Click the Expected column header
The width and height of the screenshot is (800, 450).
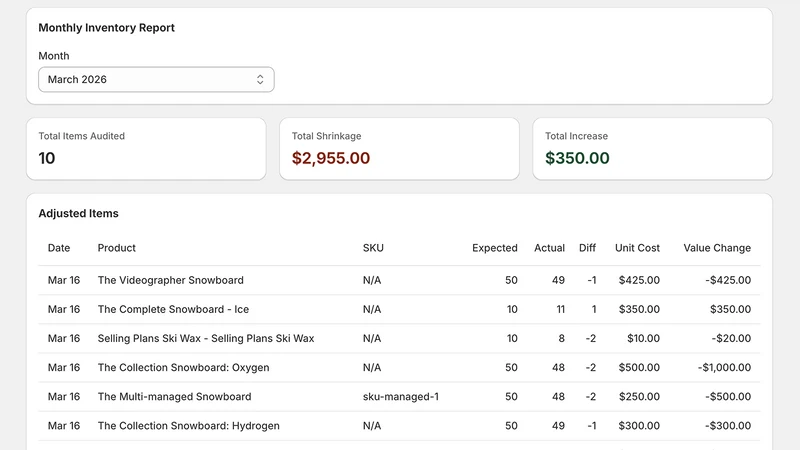[x=494, y=248]
